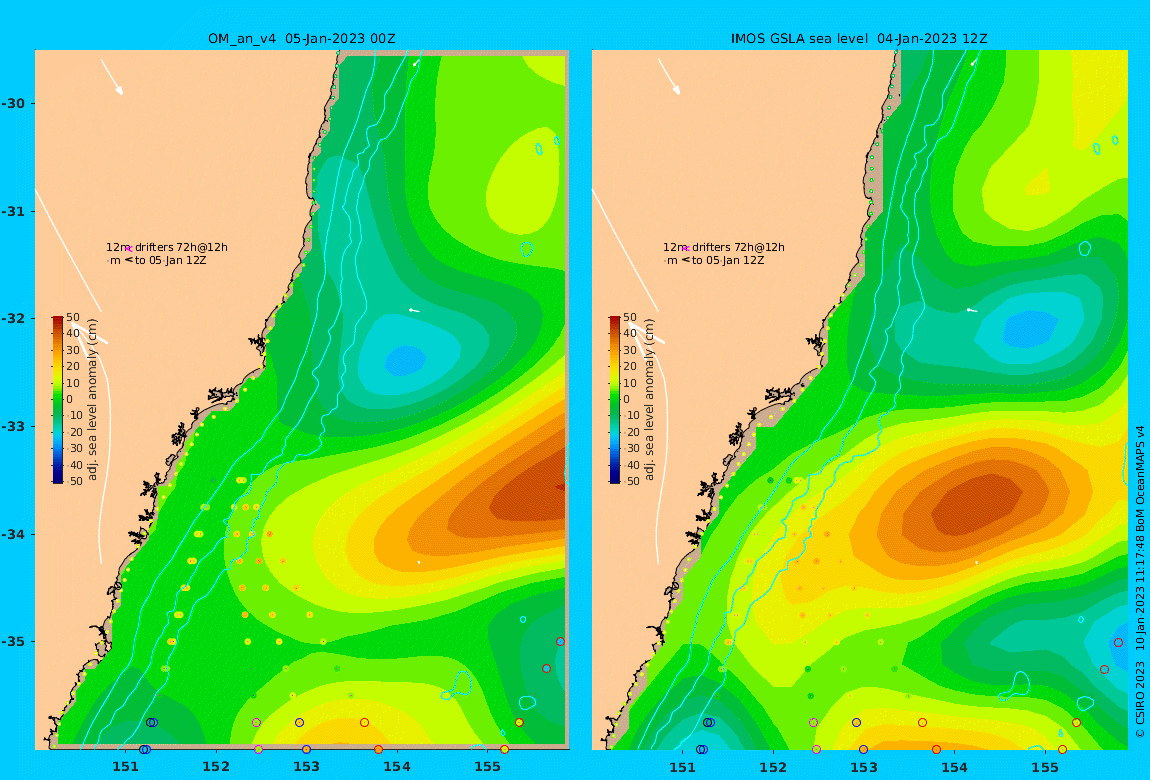Select the -32 latitude axis label
1150x780 pixels.
12,318
